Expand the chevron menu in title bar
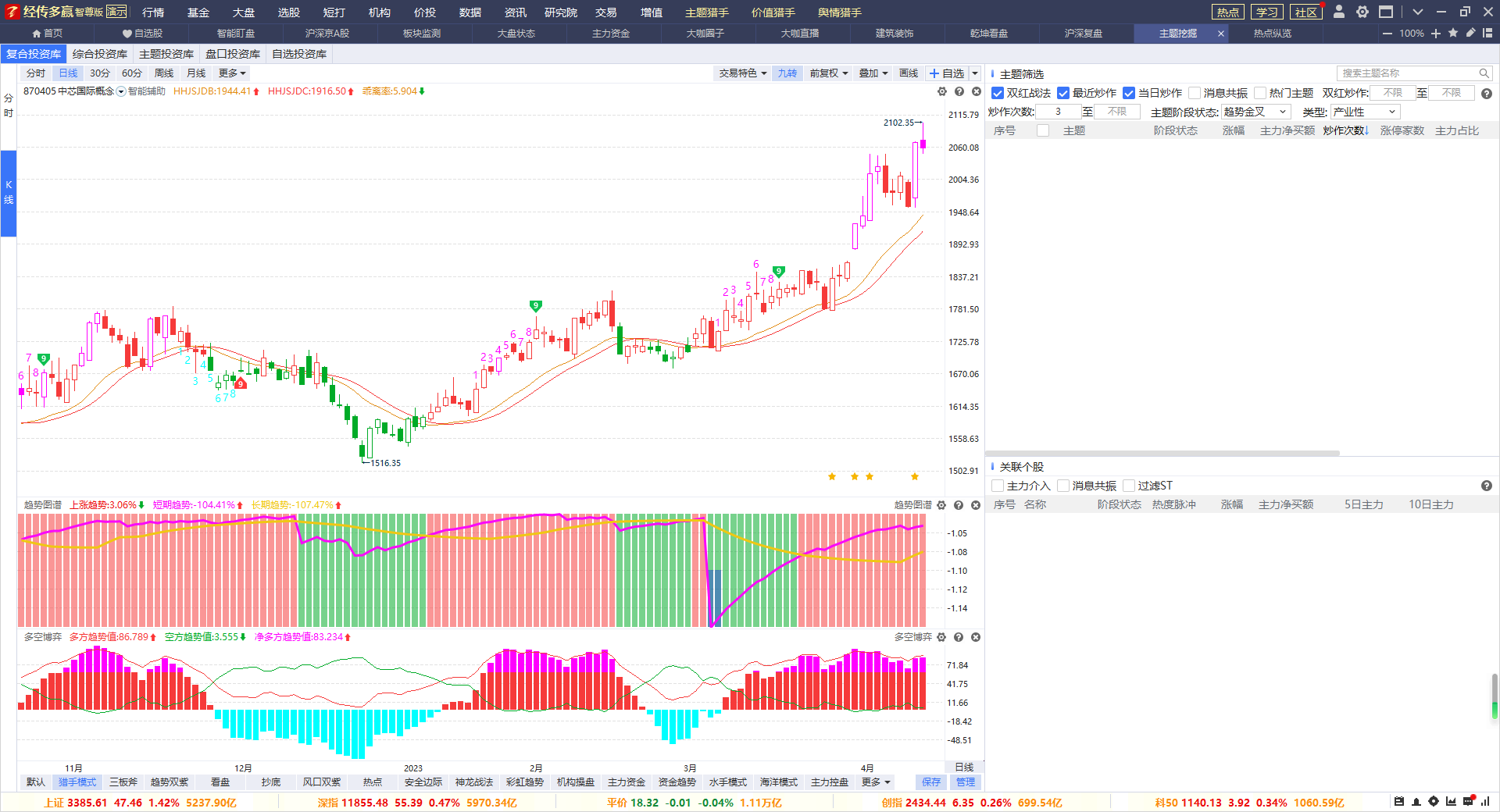1500x812 pixels. click(1418, 12)
